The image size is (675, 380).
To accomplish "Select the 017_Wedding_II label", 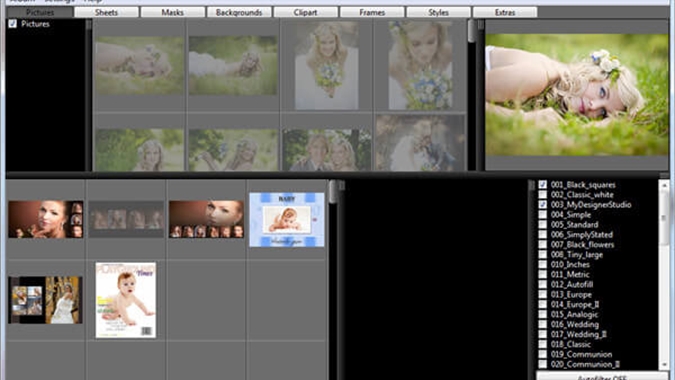I will pos(579,334).
